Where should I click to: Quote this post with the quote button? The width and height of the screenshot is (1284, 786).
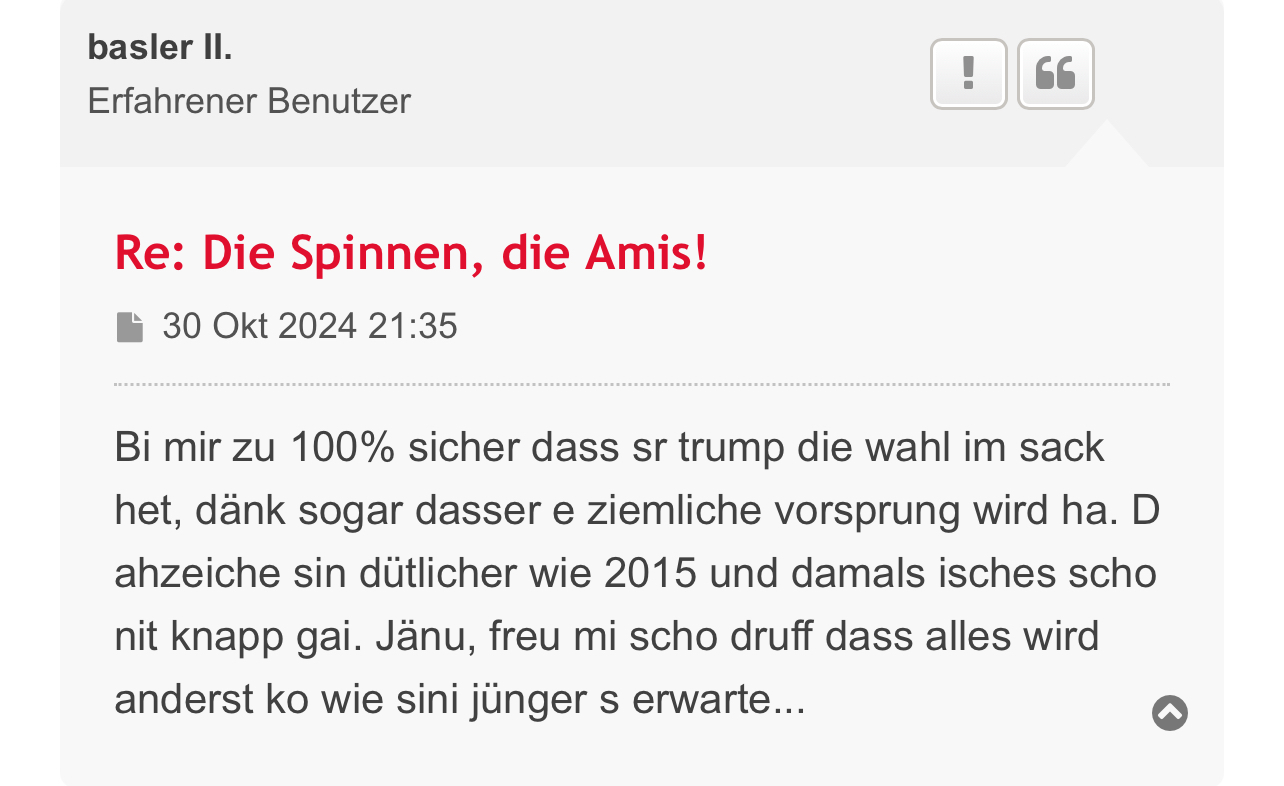(1055, 74)
